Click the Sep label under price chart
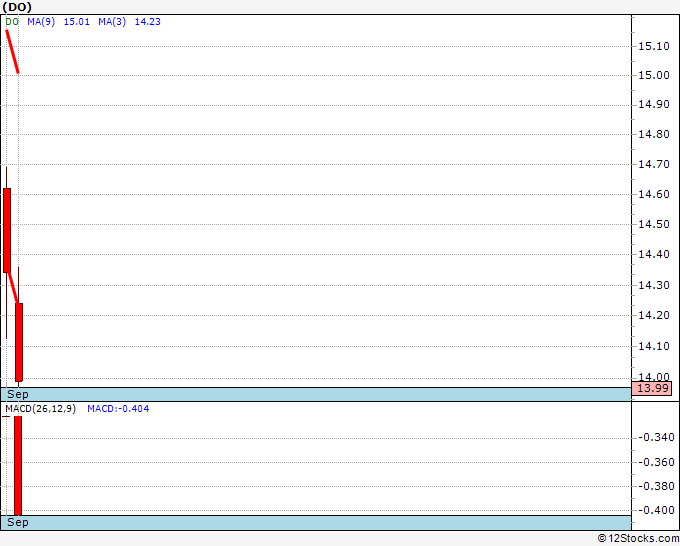Viewport: 680px width, 546px height. [18, 394]
